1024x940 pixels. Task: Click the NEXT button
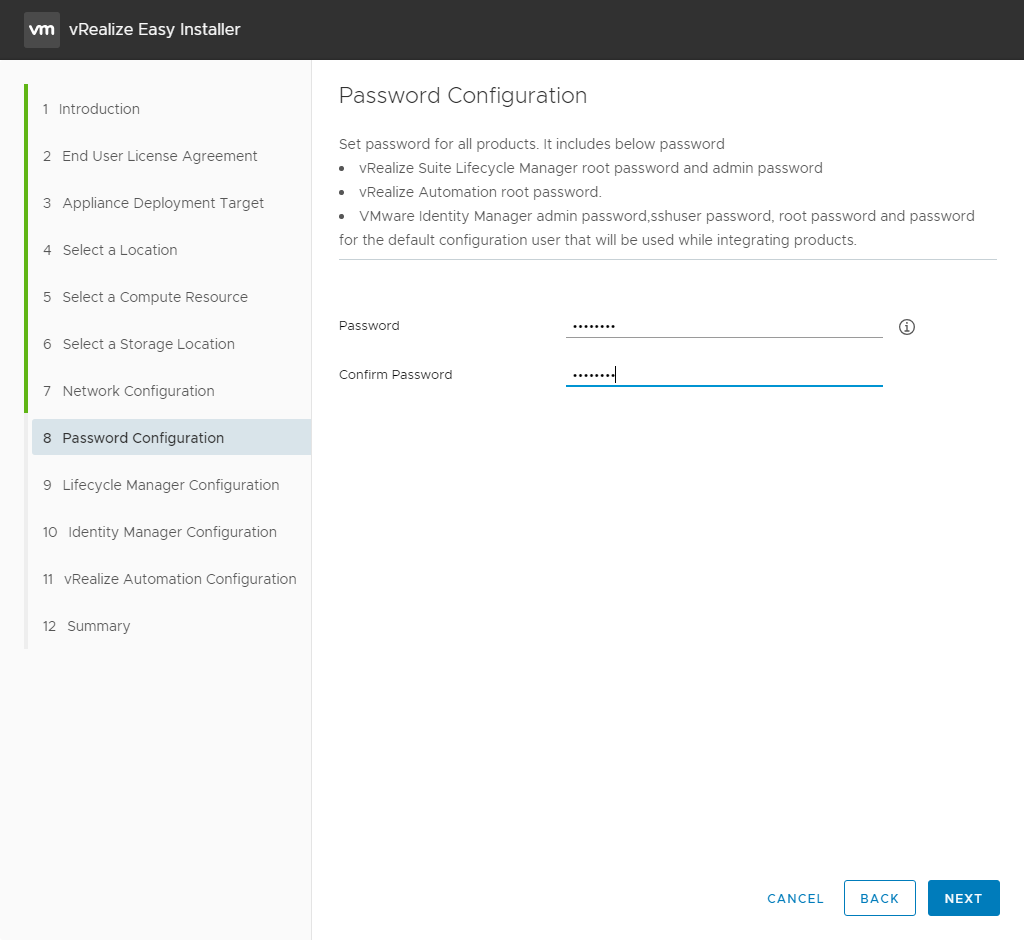[963, 898]
